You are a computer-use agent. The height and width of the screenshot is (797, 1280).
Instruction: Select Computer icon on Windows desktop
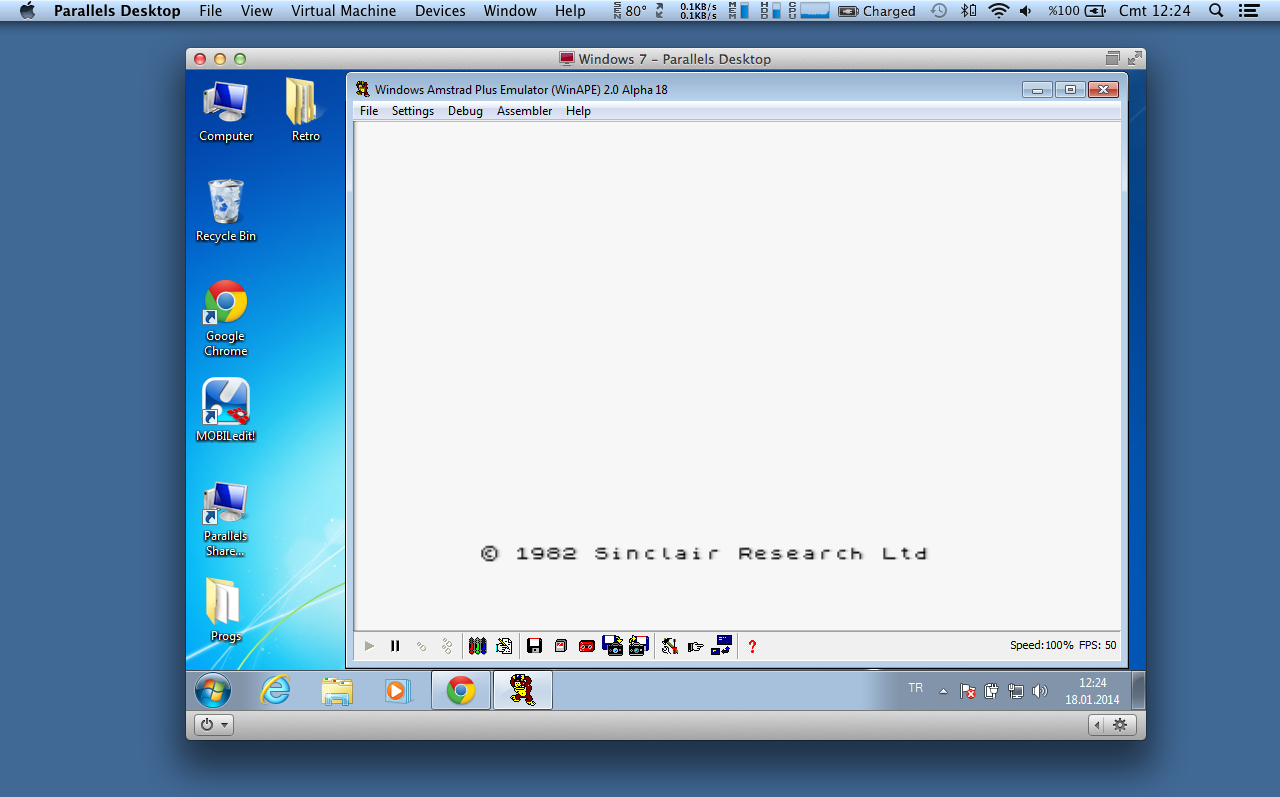[226, 111]
